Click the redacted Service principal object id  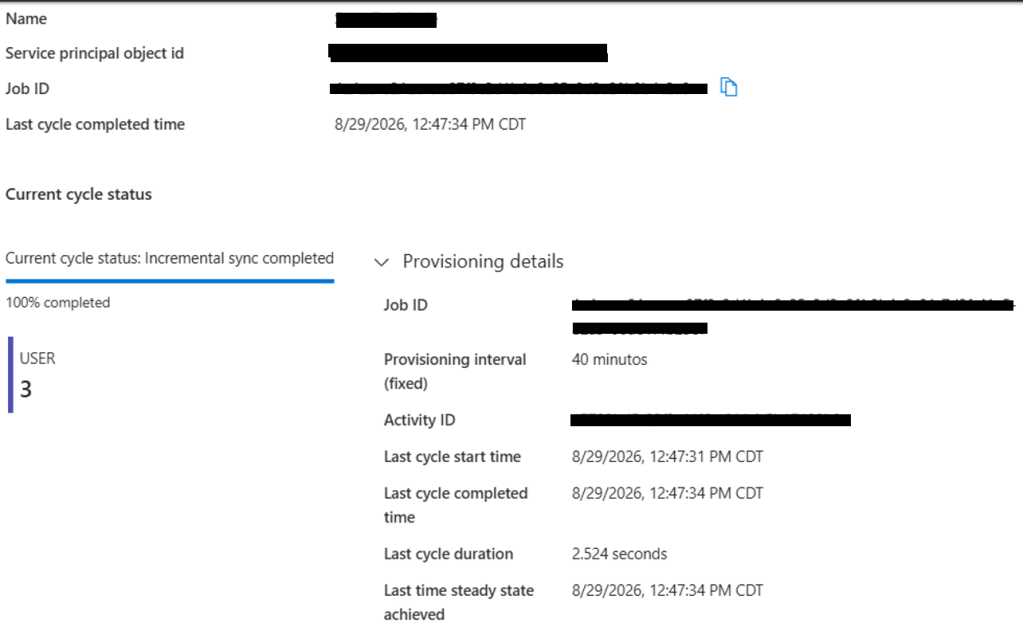[468, 53]
